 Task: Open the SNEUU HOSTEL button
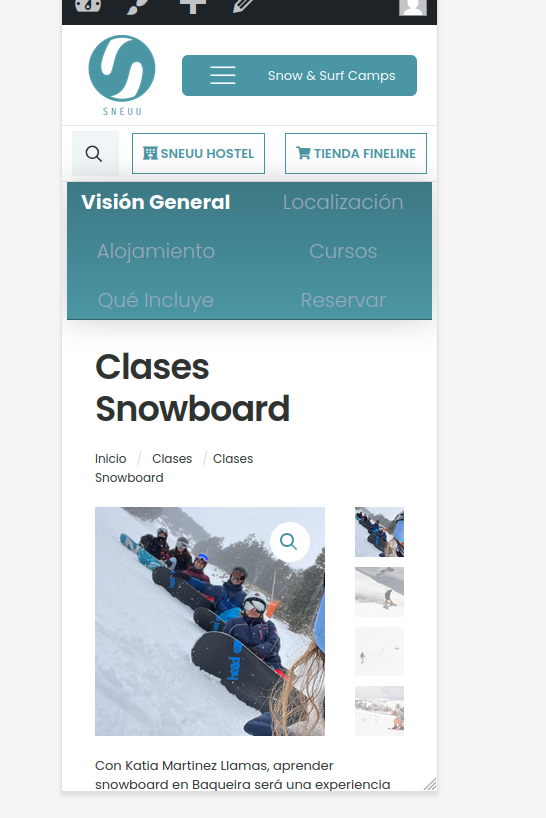pos(198,153)
